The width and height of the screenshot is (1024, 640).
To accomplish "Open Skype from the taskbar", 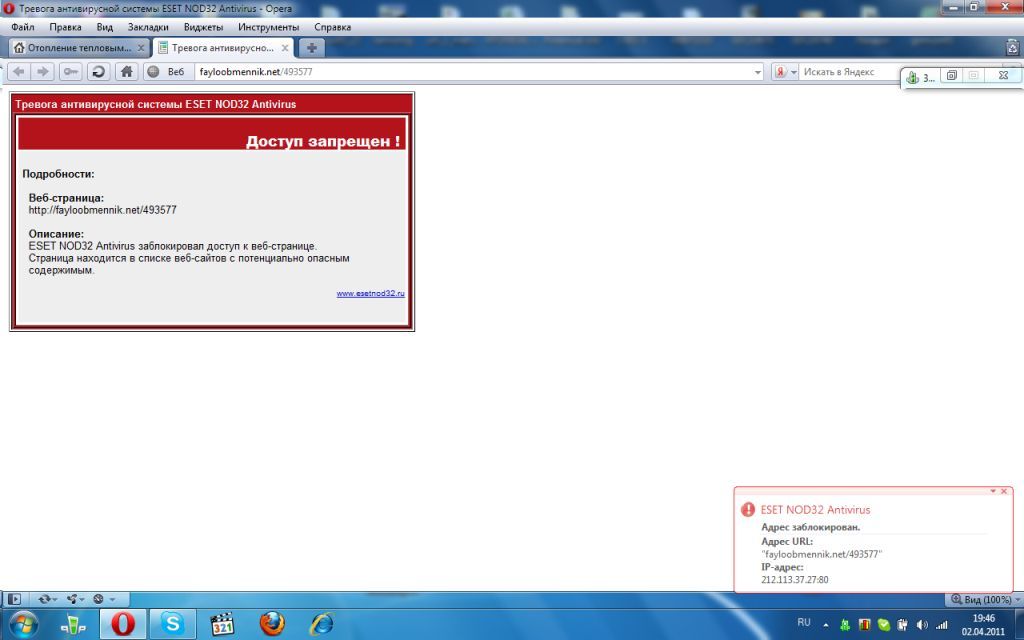I will point(172,624).
